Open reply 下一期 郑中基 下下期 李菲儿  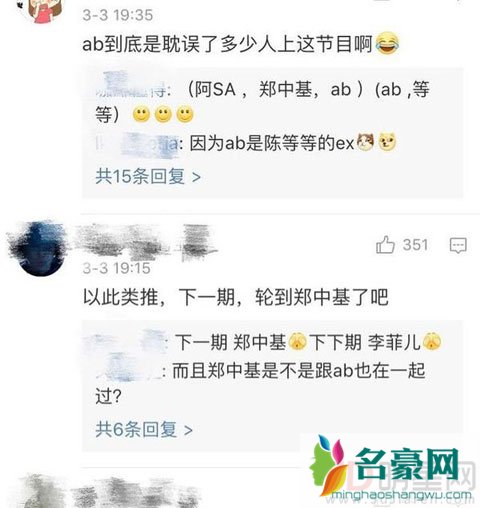tap(308, 342)
